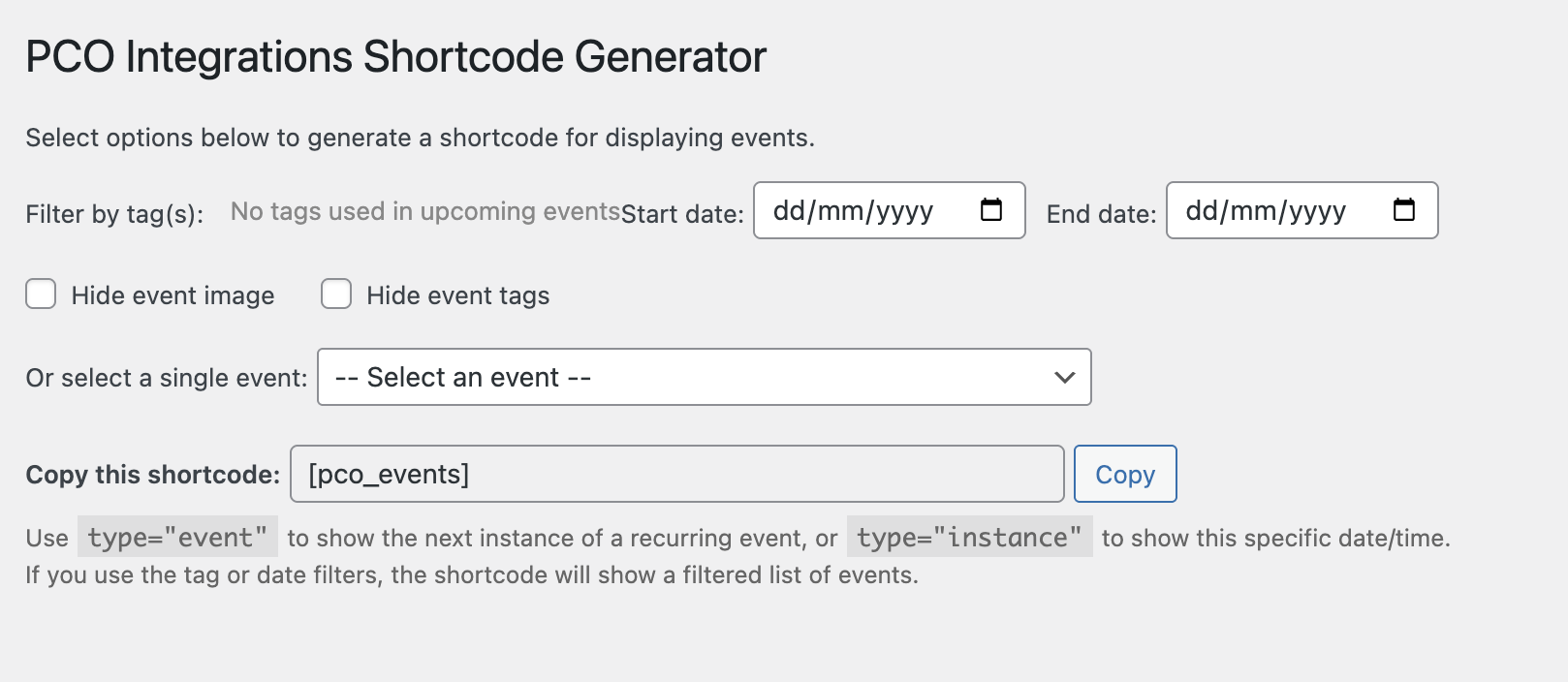Open the Start date calendar picker icon
1568x682 pixels.
pos(990,209)
